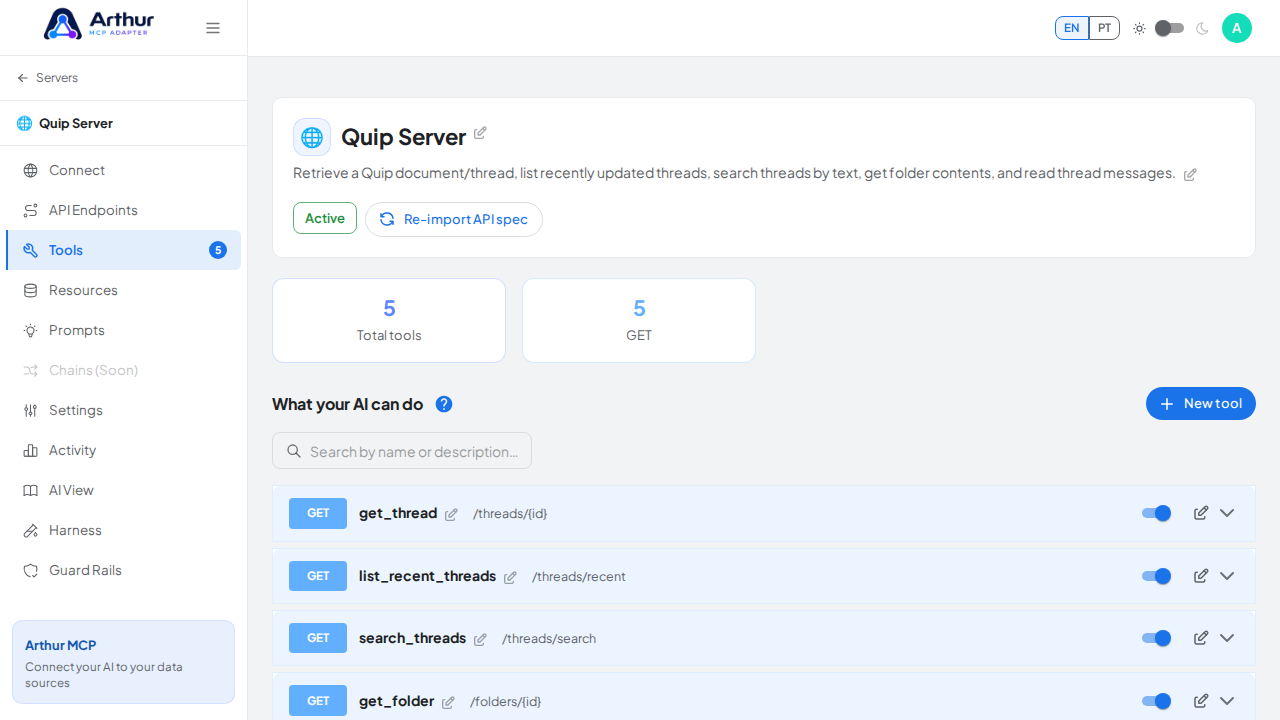Click the GET badge on search_threads row
The height and width of the screenshot is (720, 1280).
coord(318,638)
